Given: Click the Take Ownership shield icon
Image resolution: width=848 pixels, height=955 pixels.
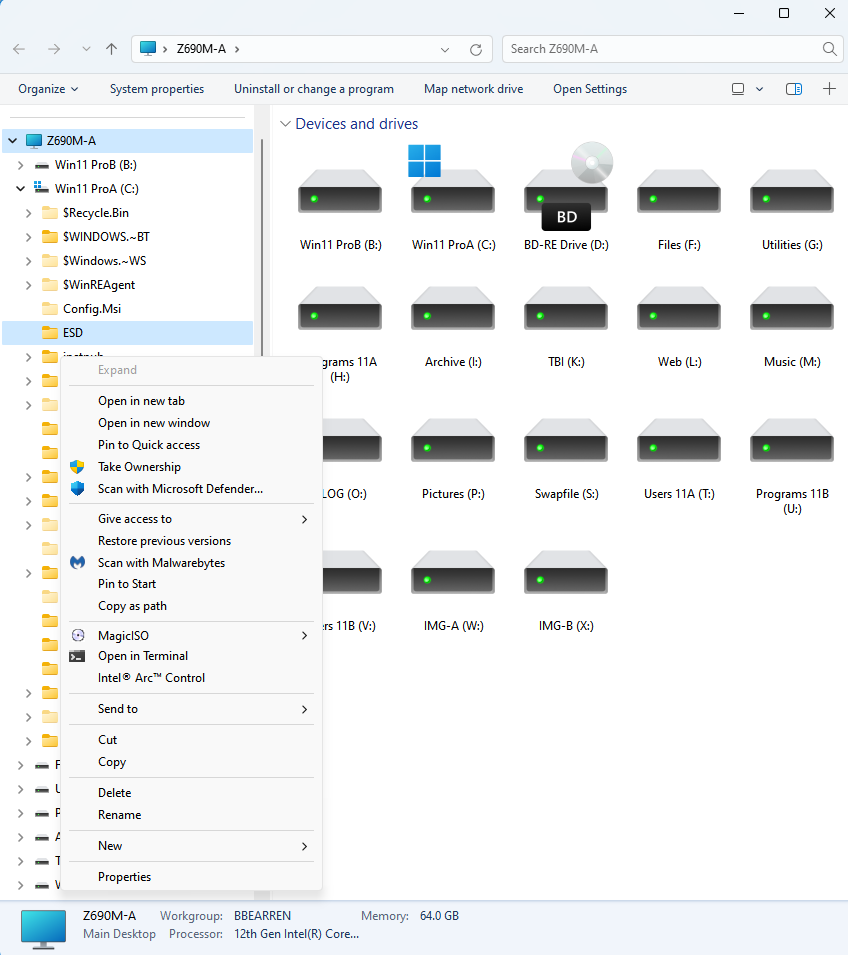Looking at the screenshot, I should [77, 467].
